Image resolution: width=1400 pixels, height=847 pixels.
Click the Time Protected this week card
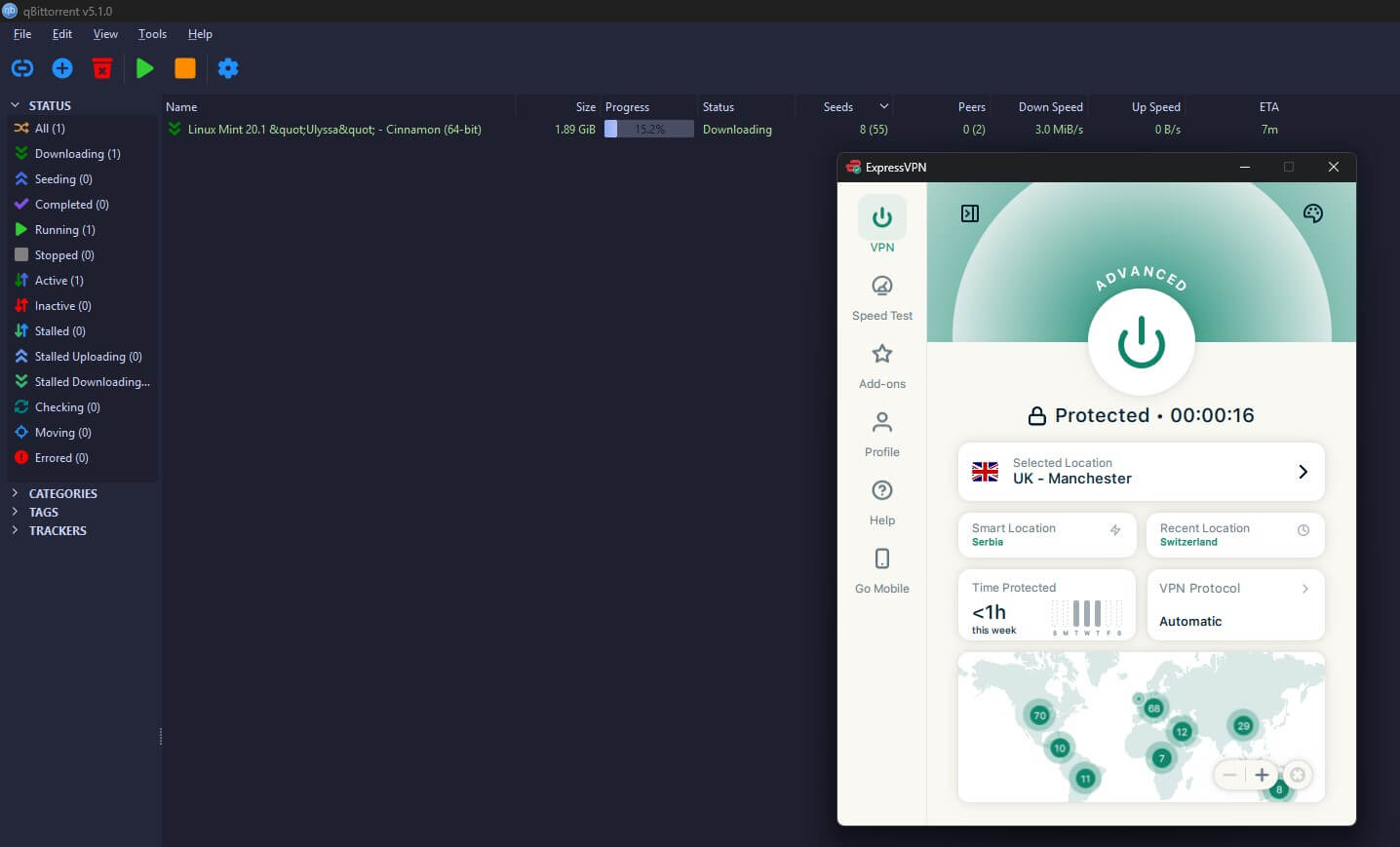(1047, 605)
